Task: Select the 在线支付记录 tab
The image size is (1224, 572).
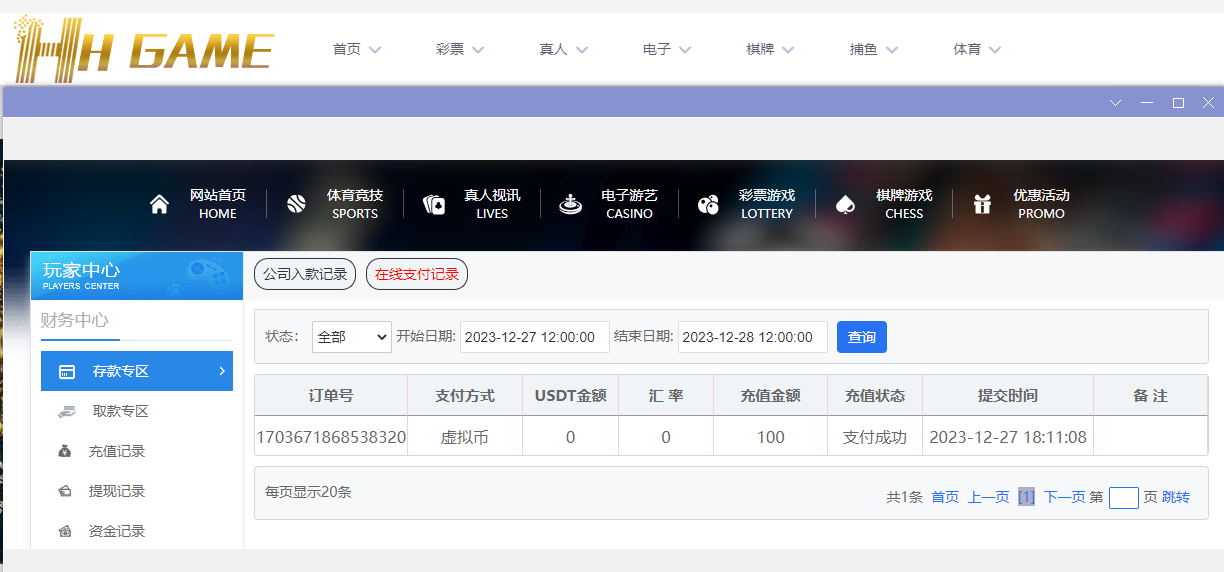Action: (417, 274)
